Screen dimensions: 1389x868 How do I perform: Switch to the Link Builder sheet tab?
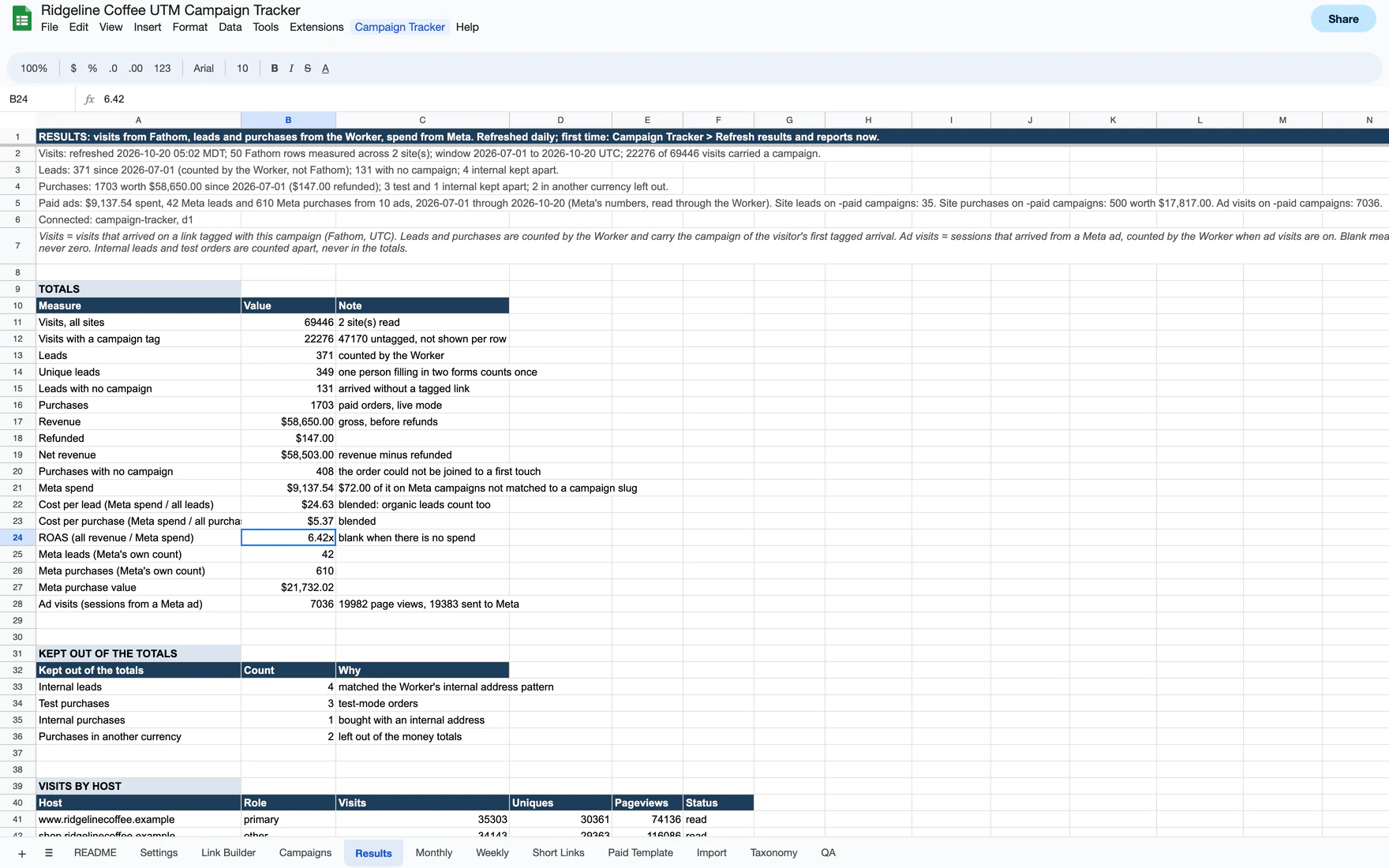coord(229,853)
